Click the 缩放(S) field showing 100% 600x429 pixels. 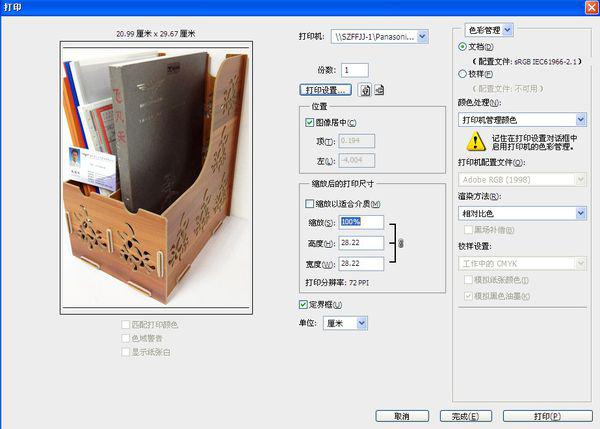(x=361, y=222)
